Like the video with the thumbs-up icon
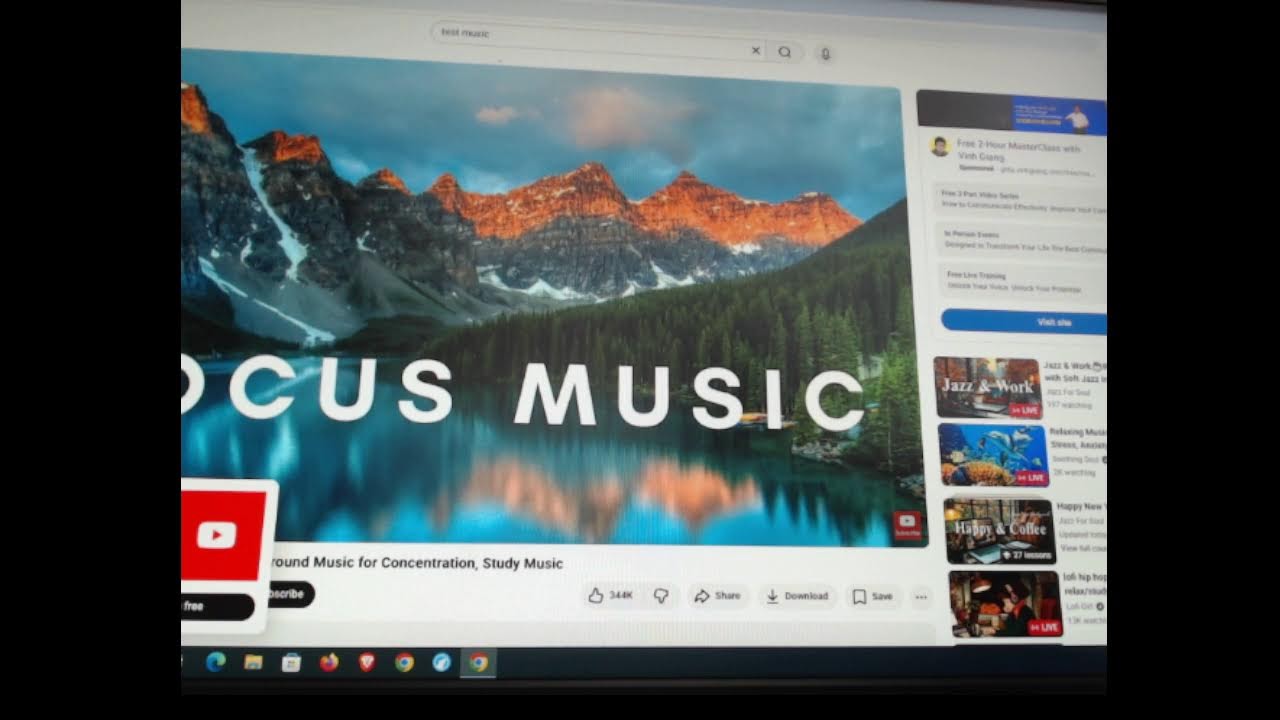Screen dimensions: 1280x720 (611, 596)
